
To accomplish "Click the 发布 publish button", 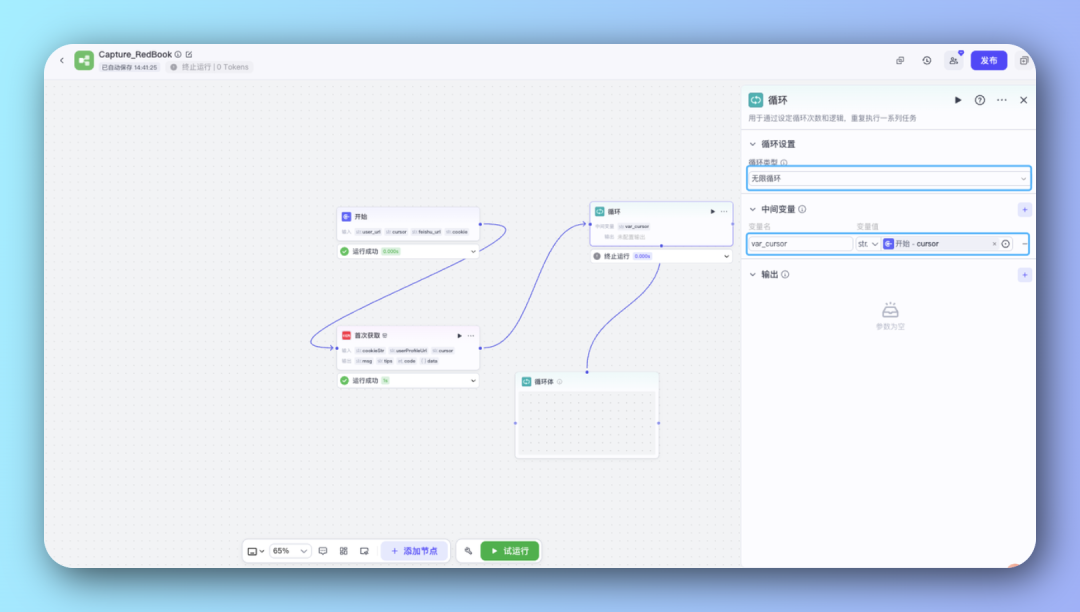I will click(x=989, y=61).
